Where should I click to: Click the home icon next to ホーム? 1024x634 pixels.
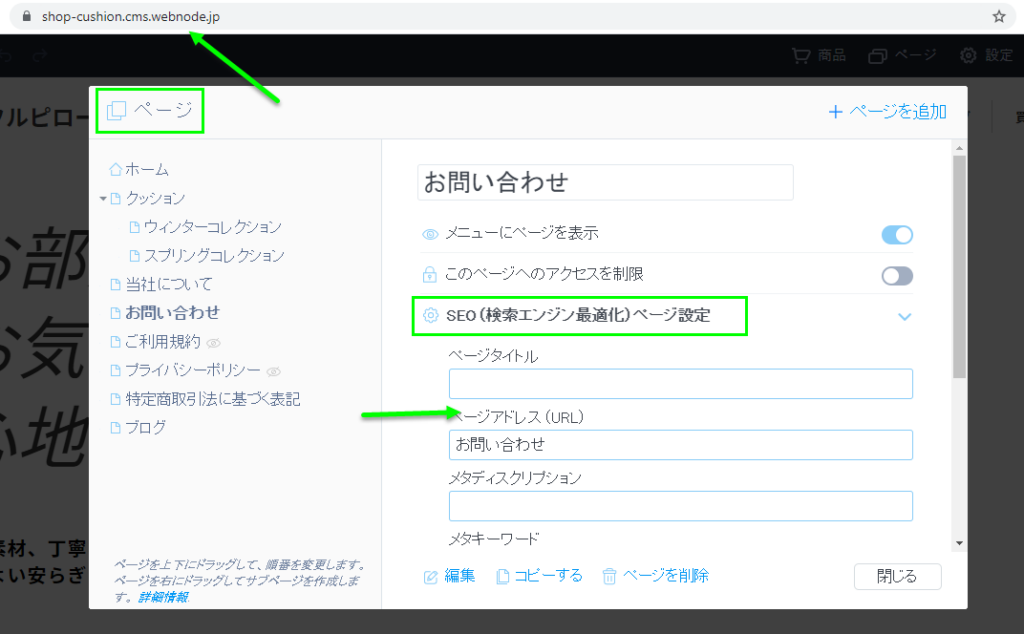pos(116,170)
